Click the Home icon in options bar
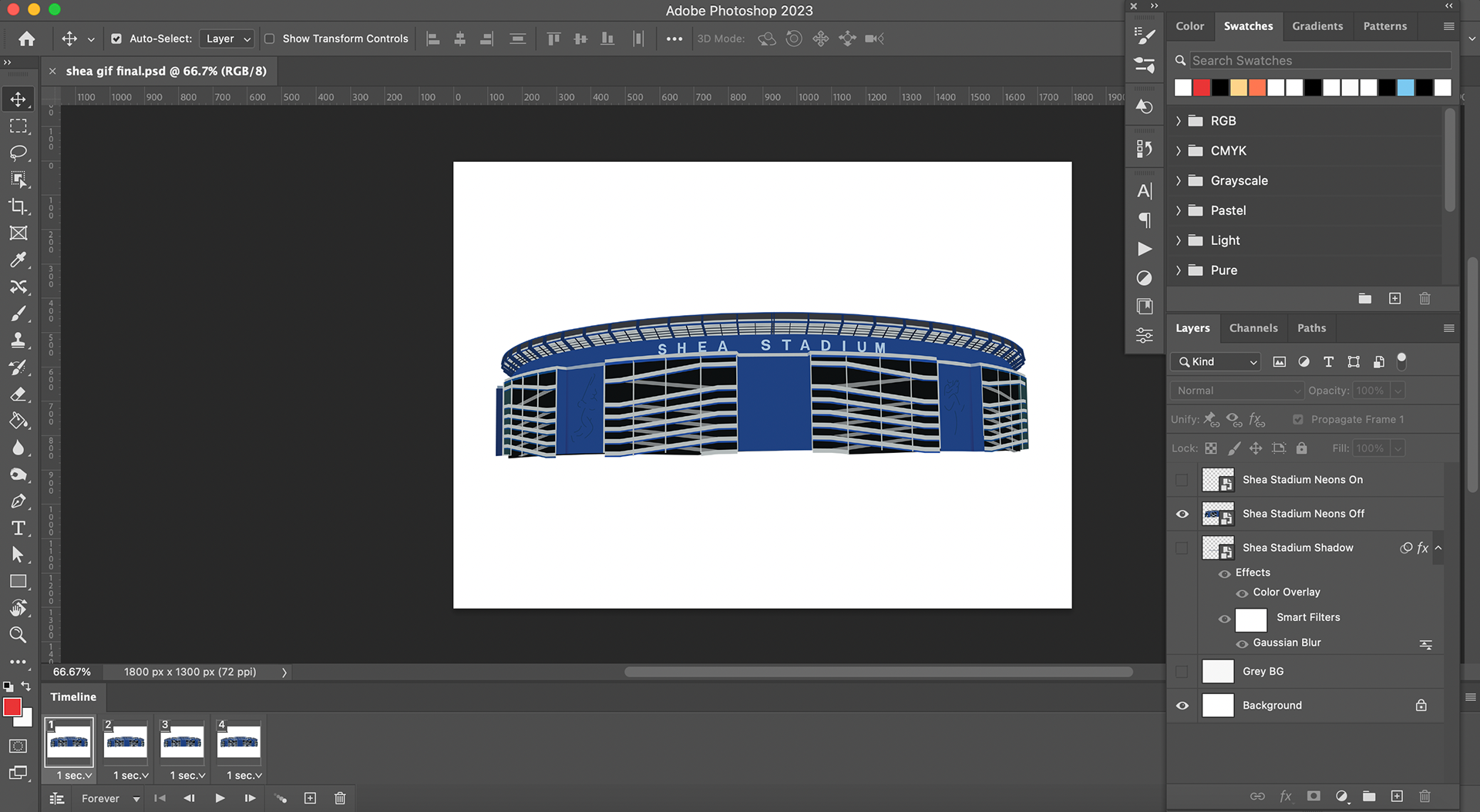 point(27,39)
